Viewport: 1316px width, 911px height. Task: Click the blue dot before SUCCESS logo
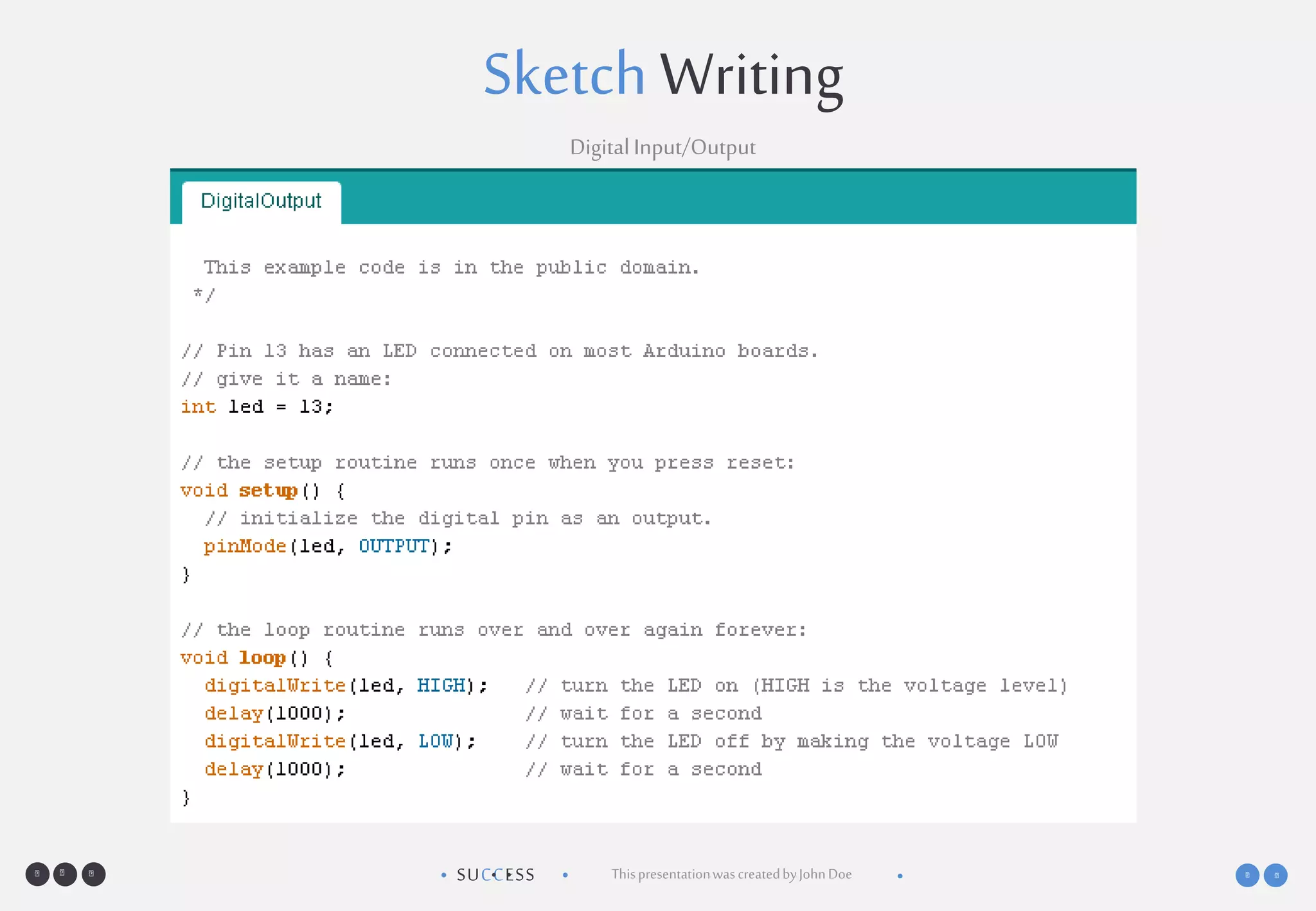pyautogui.click(x=443, y=875)
